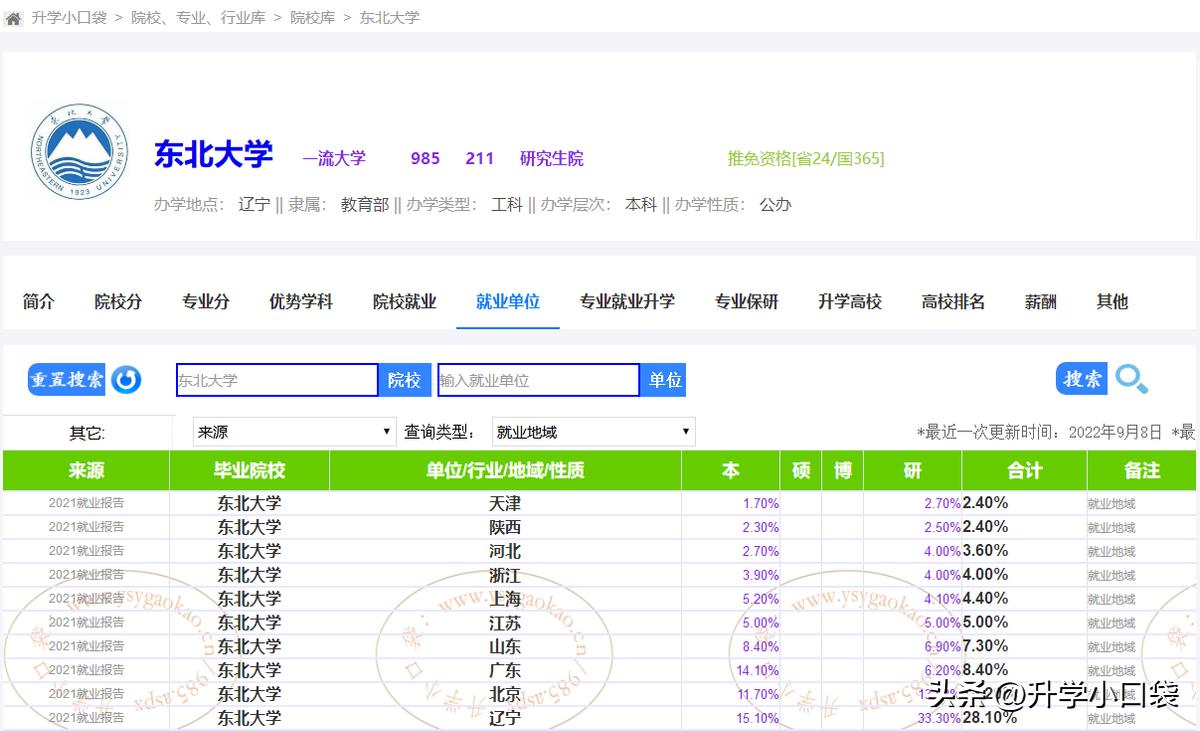The width and height of the screenshot is (1200, 731).
Task: Click the 院校 button beside the school field
Action: (x=404, y=380)
